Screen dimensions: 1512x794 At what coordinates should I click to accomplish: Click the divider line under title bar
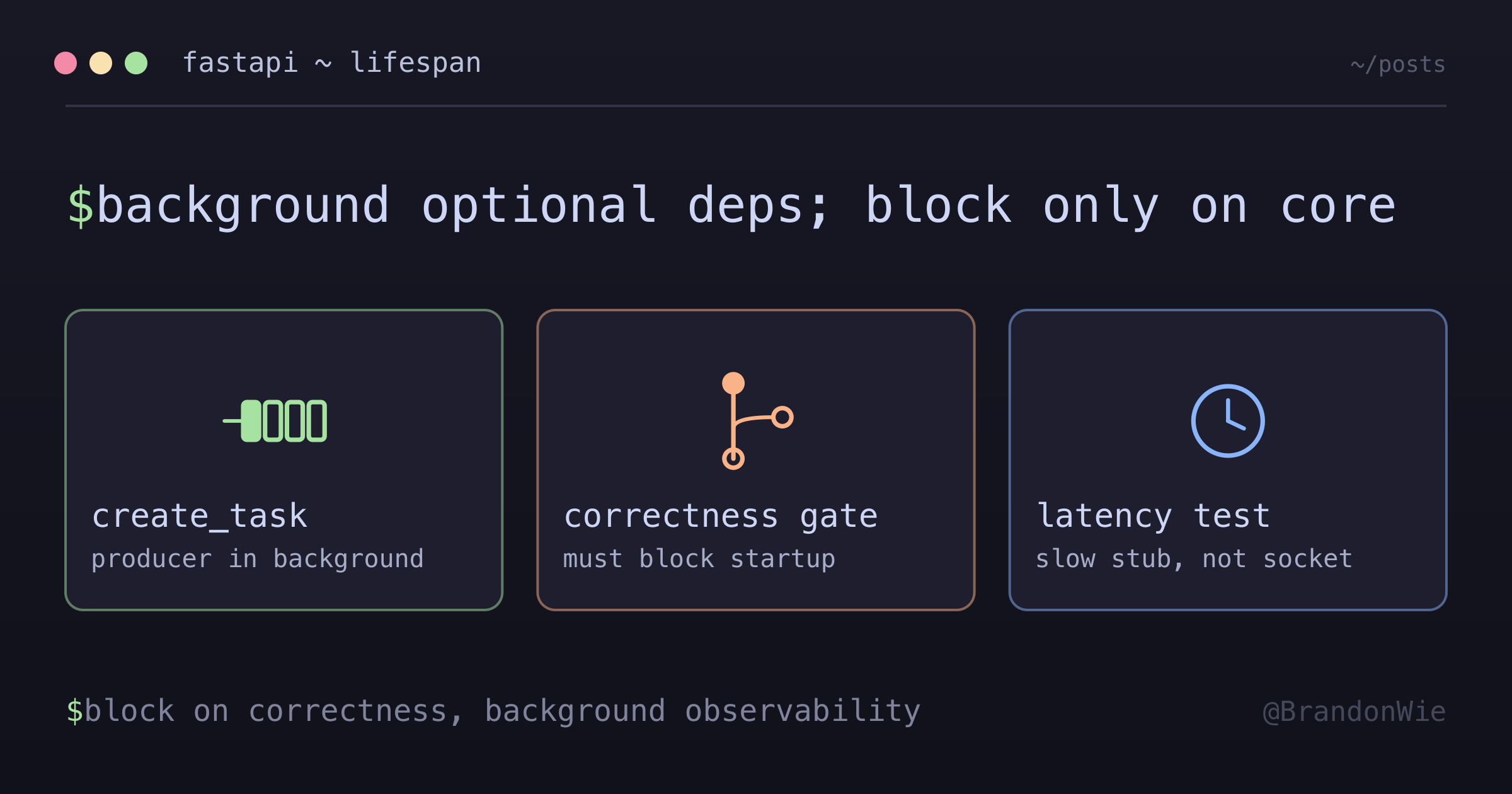[756, 106]
